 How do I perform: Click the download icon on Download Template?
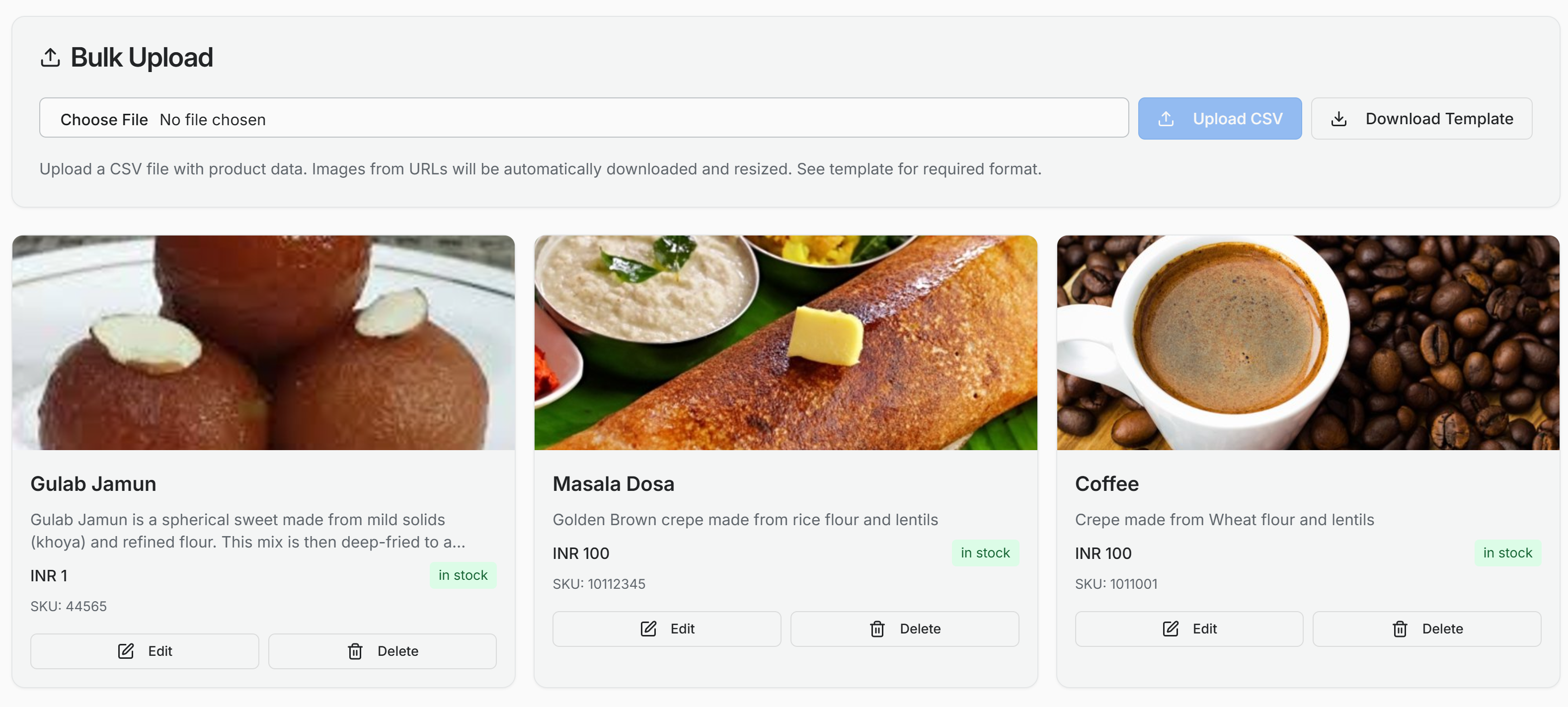[x=1338, y=118]
